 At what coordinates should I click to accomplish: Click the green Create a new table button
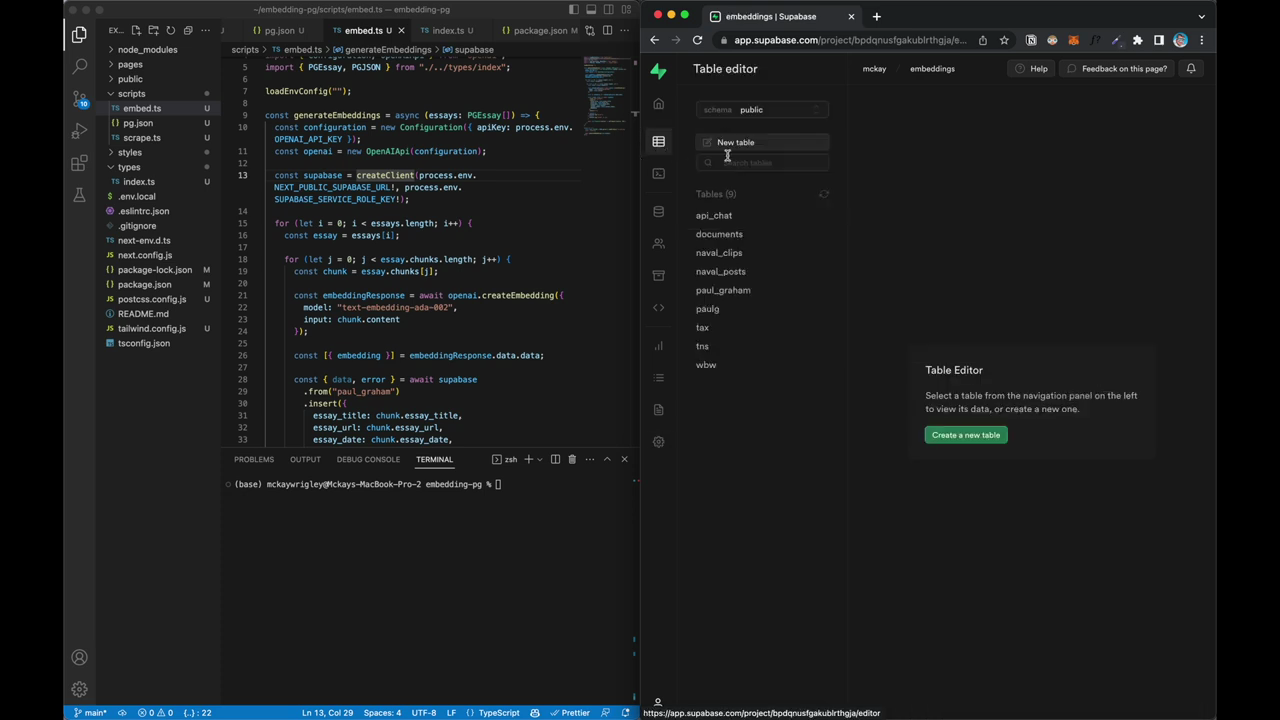tap(966, 435)
